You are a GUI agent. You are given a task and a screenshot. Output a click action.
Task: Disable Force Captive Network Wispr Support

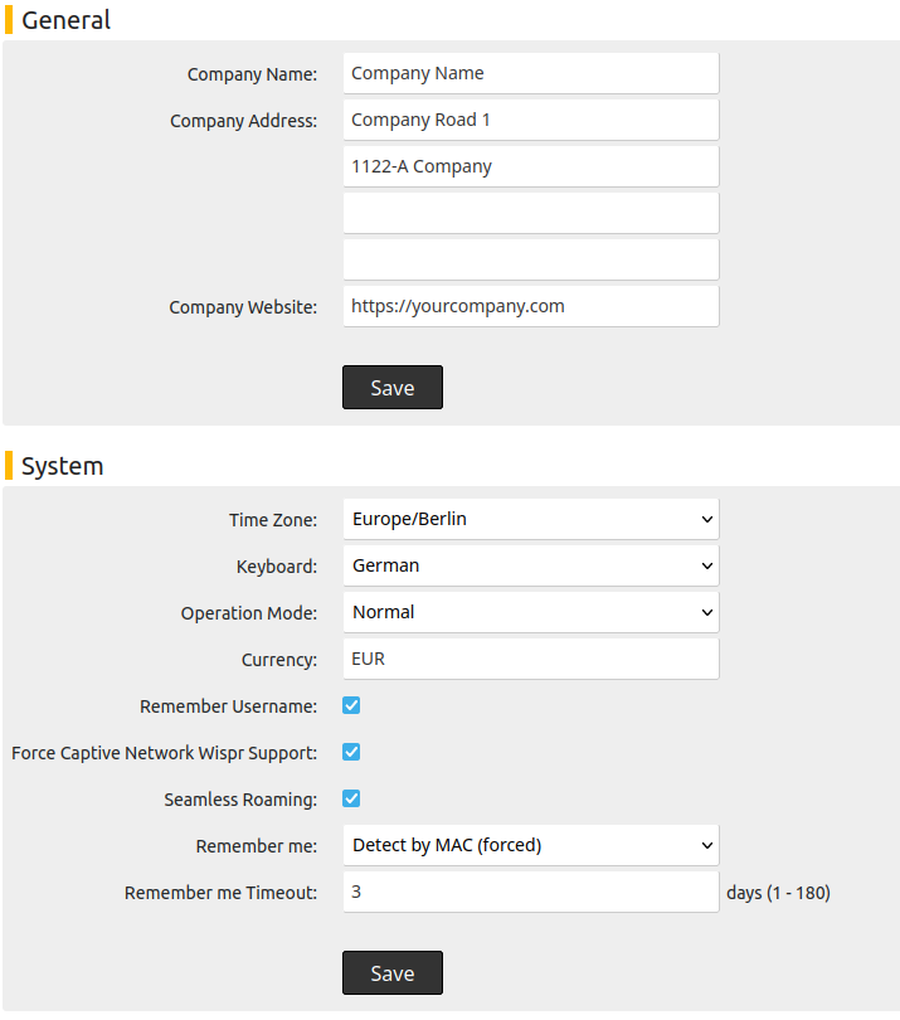[x=351, y=752]
